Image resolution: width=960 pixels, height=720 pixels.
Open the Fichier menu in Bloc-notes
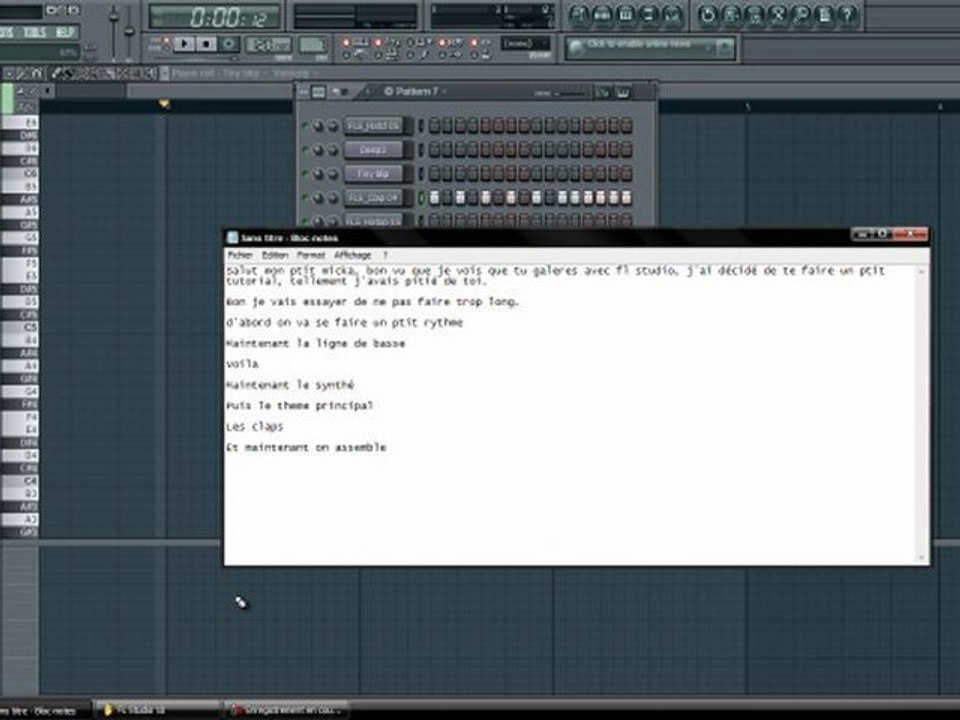coord(239,255)
